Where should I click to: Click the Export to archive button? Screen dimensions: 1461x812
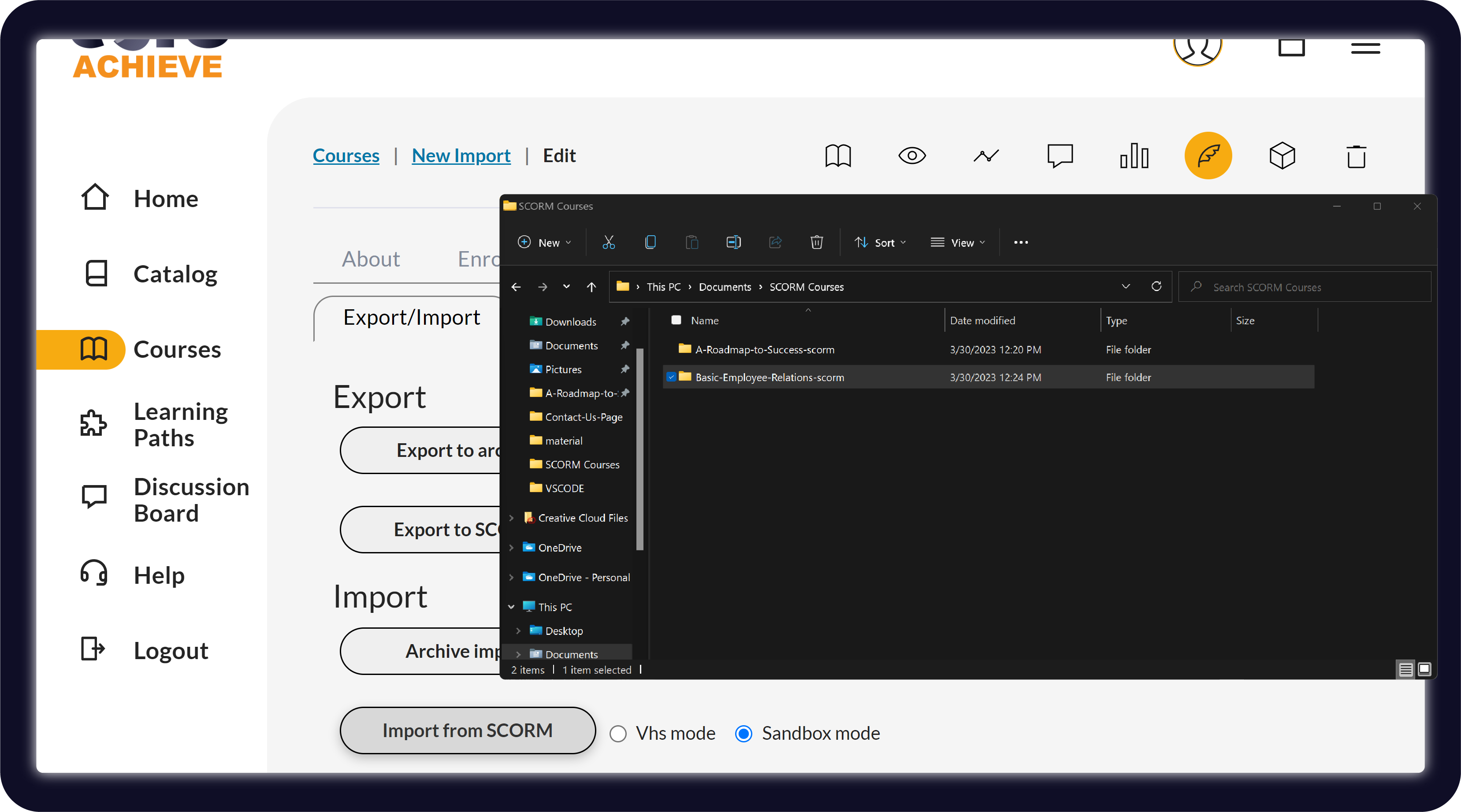(x=420, y=450)
